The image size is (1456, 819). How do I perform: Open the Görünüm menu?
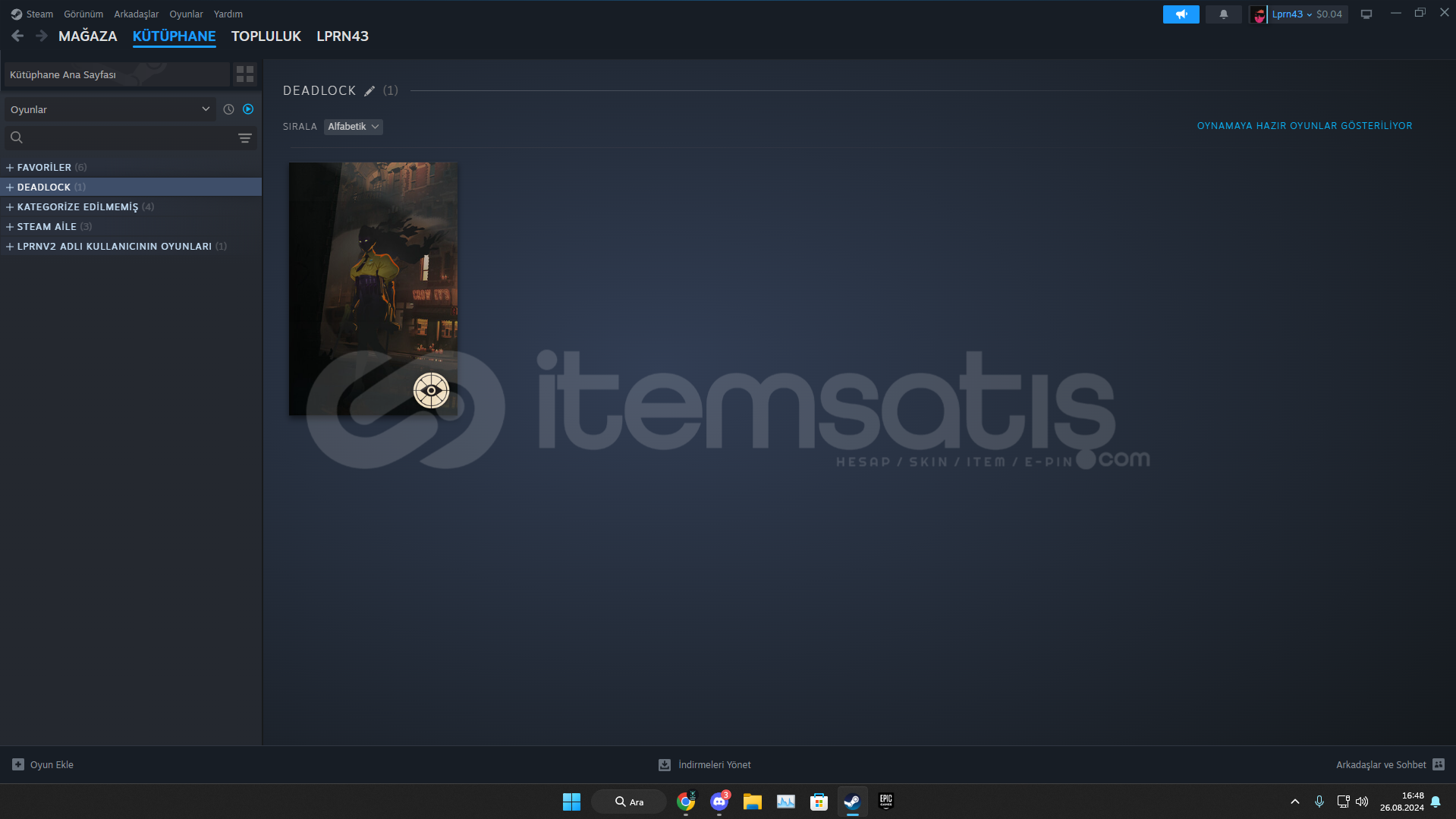click(83, 14)
